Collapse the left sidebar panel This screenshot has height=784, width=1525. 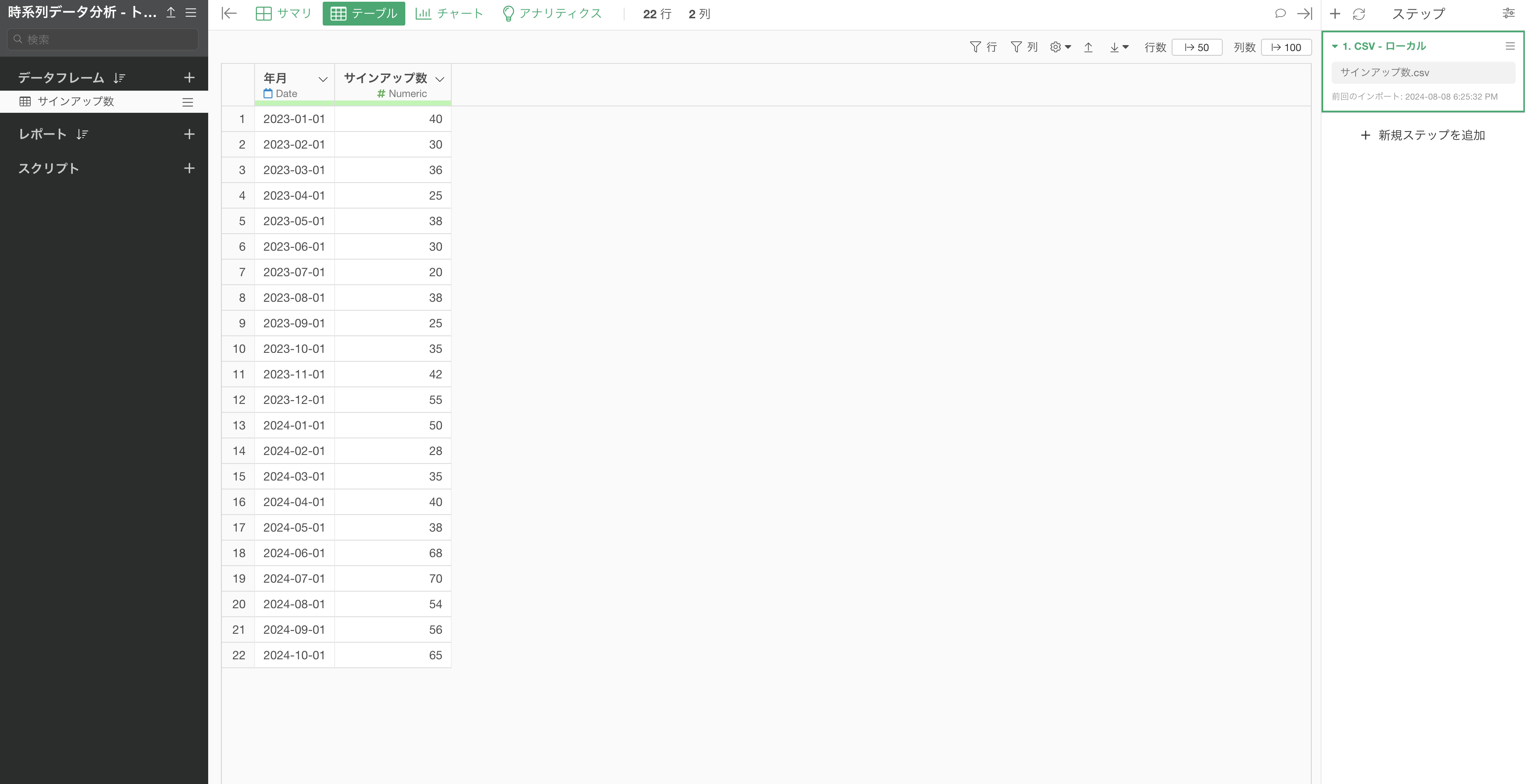[229, 14]
